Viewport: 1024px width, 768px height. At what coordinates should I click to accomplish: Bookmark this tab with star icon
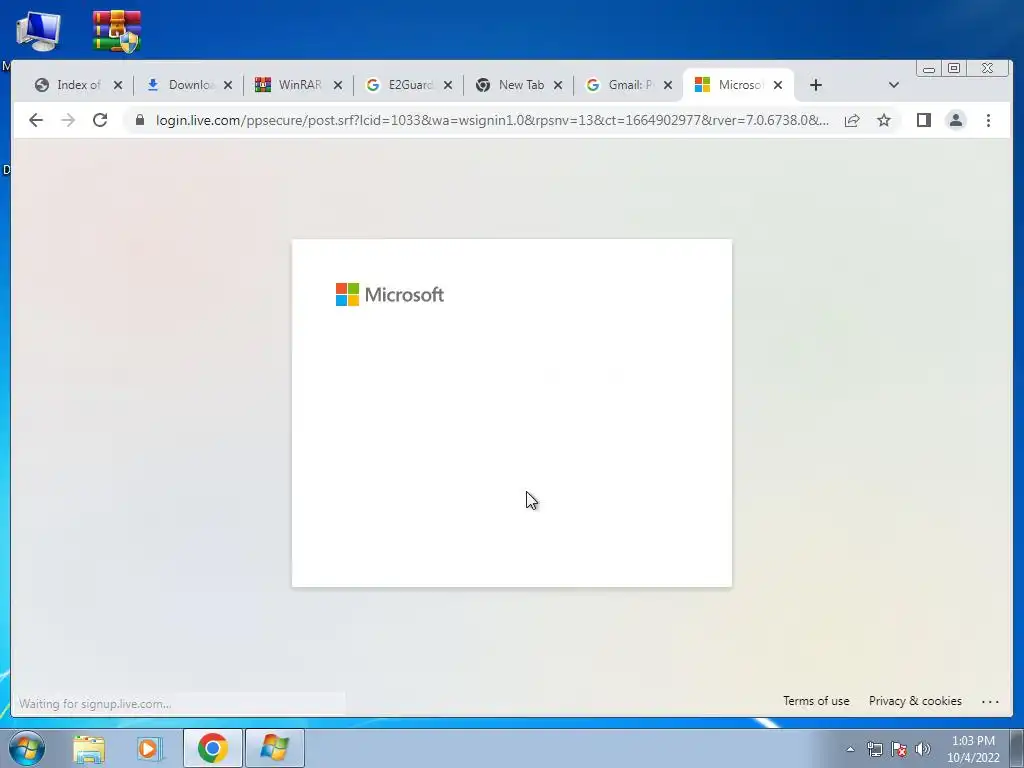pos(884,120)
